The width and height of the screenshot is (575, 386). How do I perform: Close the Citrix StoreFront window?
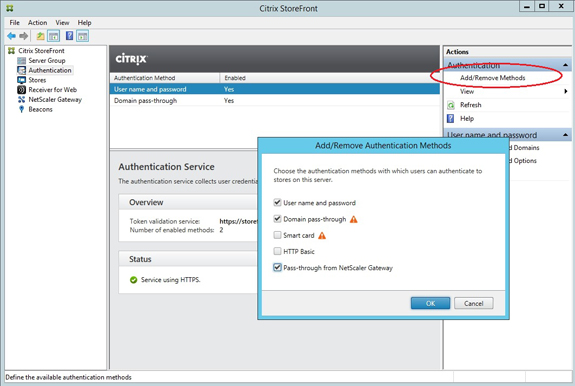pyautogui.click(x=561, y=6)
